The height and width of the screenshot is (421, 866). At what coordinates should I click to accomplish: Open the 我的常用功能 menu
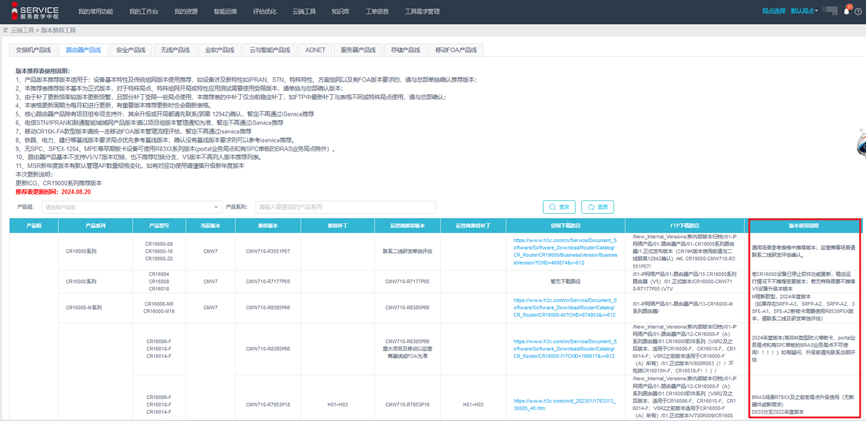point(96,11)
